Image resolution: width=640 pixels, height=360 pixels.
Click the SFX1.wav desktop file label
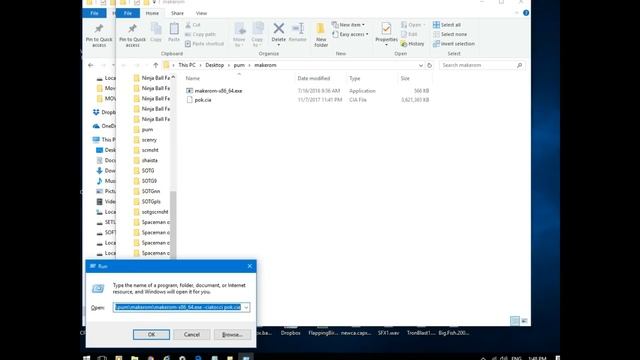389,333
